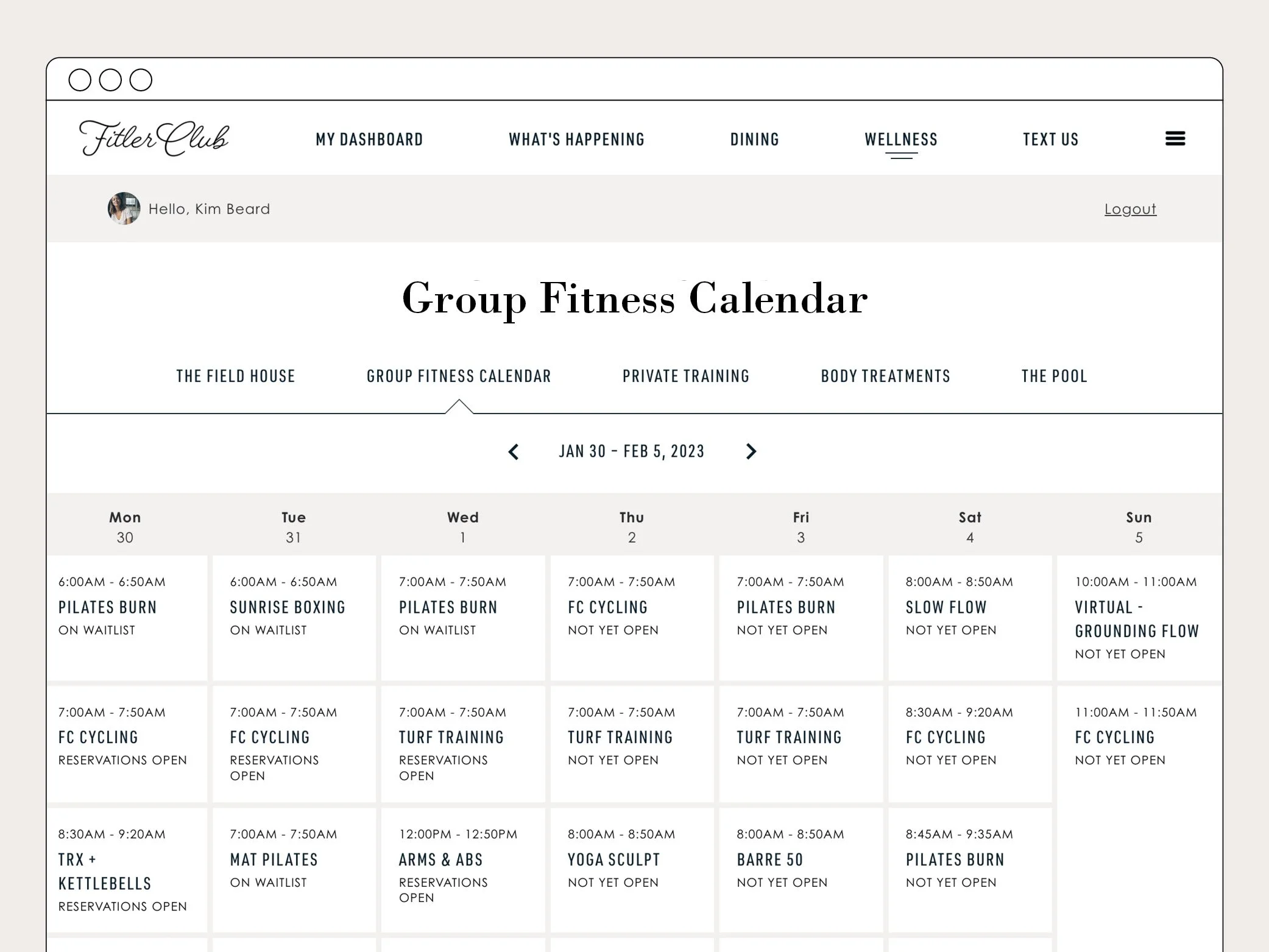The height and width of the screenshot is (952, 1269).
Task: Open the Body Treatments tab
Action: pos(885,376)
